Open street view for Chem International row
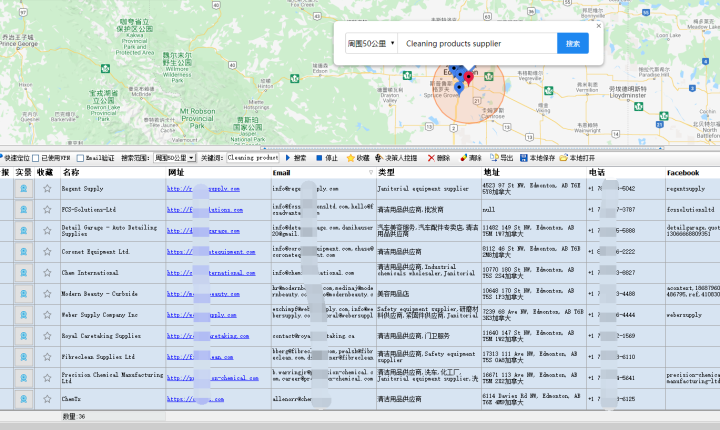Screen dimensions: 720x430 coord(23,273)
